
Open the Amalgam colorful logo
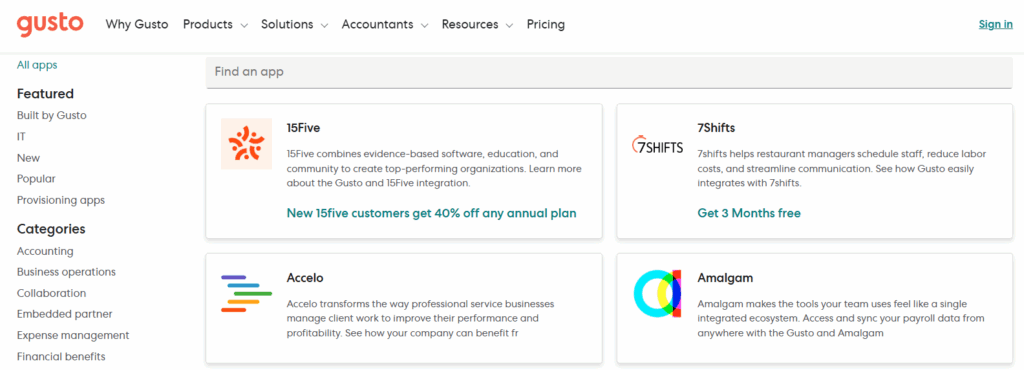click(658, 294)
